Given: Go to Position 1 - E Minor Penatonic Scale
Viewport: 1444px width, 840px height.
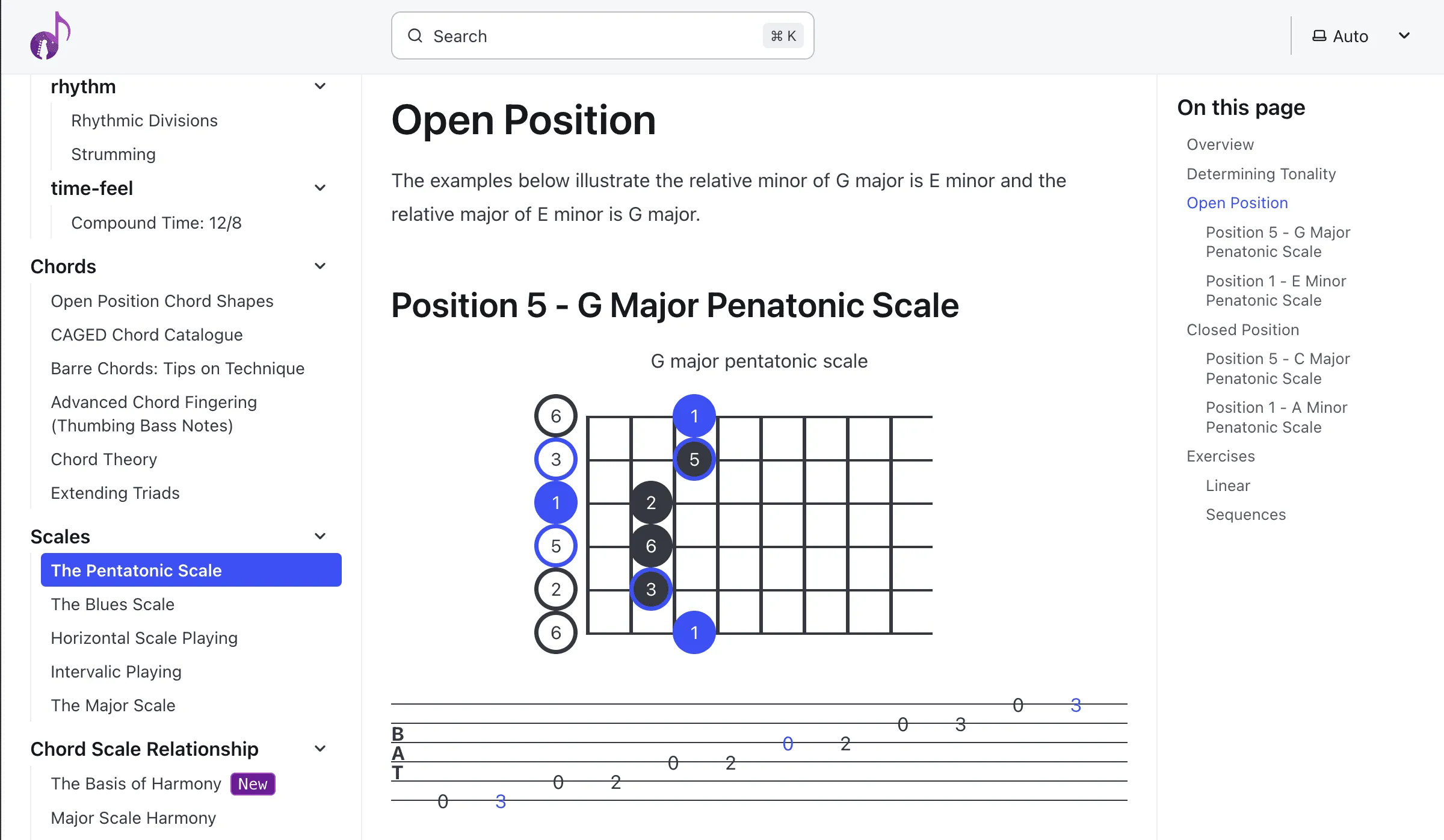Looking at the screenshot, I should click(x=1276, y=291).
